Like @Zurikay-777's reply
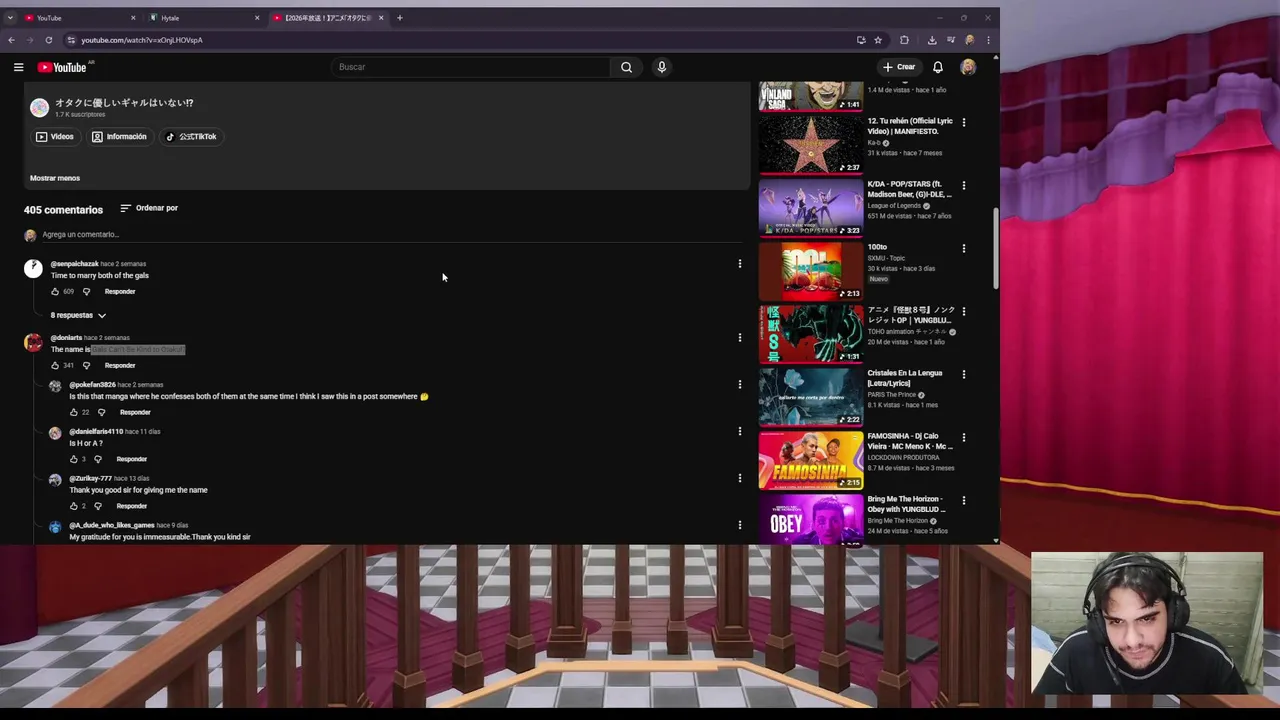 (73, 507)
